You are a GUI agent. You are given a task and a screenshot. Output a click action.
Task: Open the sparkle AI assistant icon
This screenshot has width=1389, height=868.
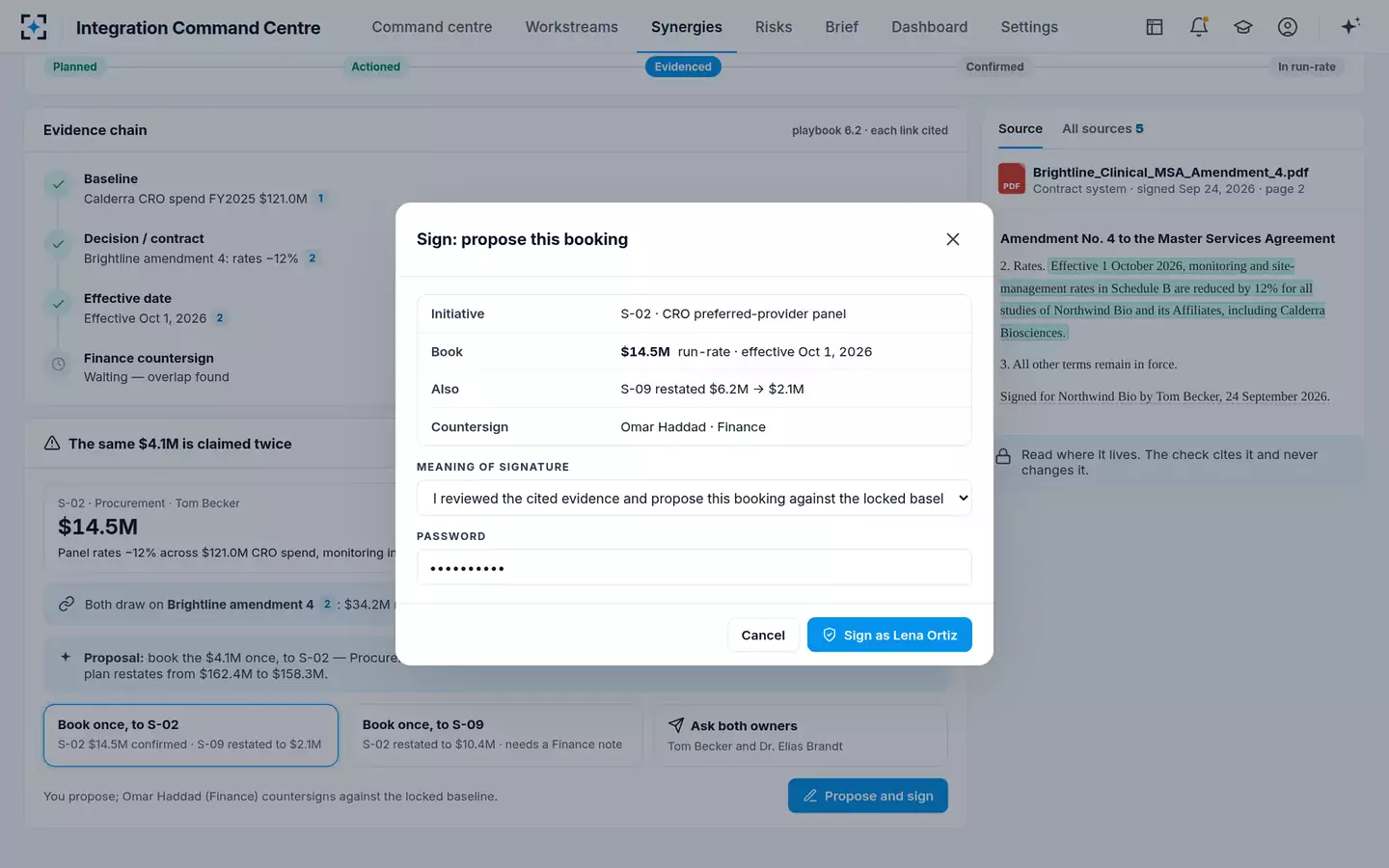tap(1350, 26)
